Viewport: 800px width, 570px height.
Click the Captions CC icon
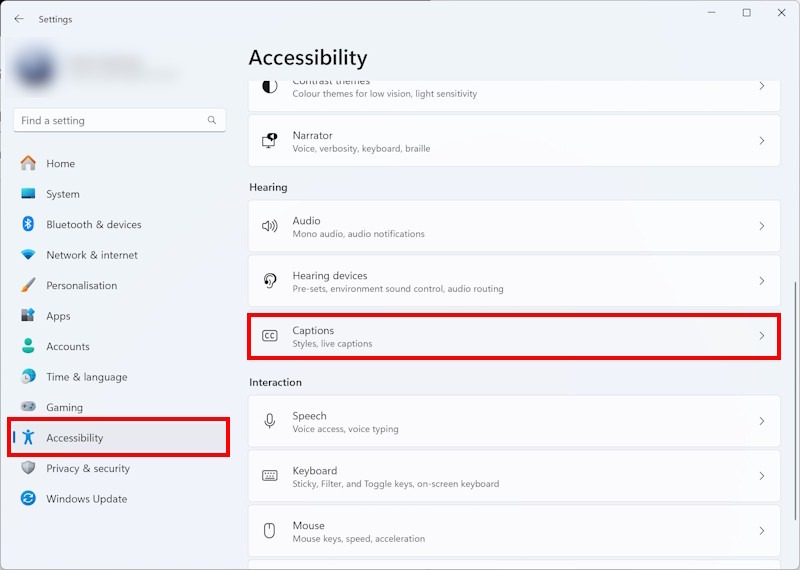tap(269, 336)
